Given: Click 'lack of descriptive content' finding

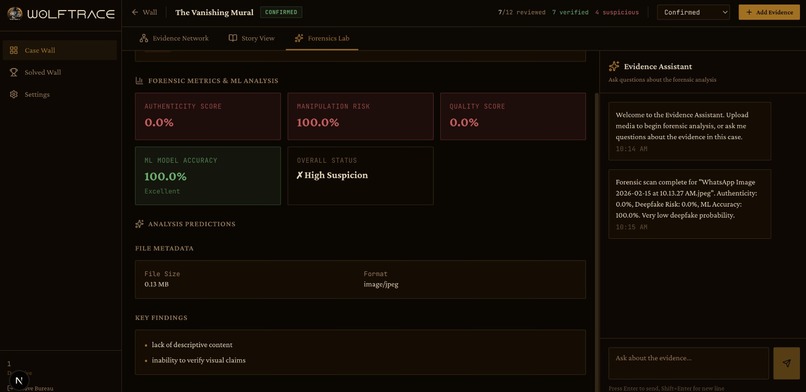Looking at the screenshot, I should (192, 345).
